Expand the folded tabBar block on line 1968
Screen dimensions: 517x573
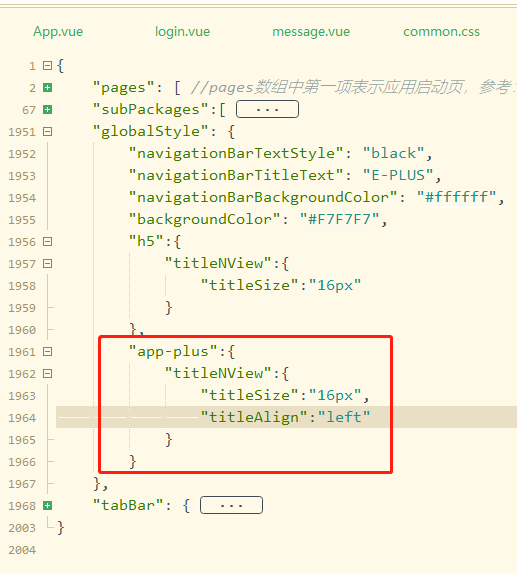point(47,506)
